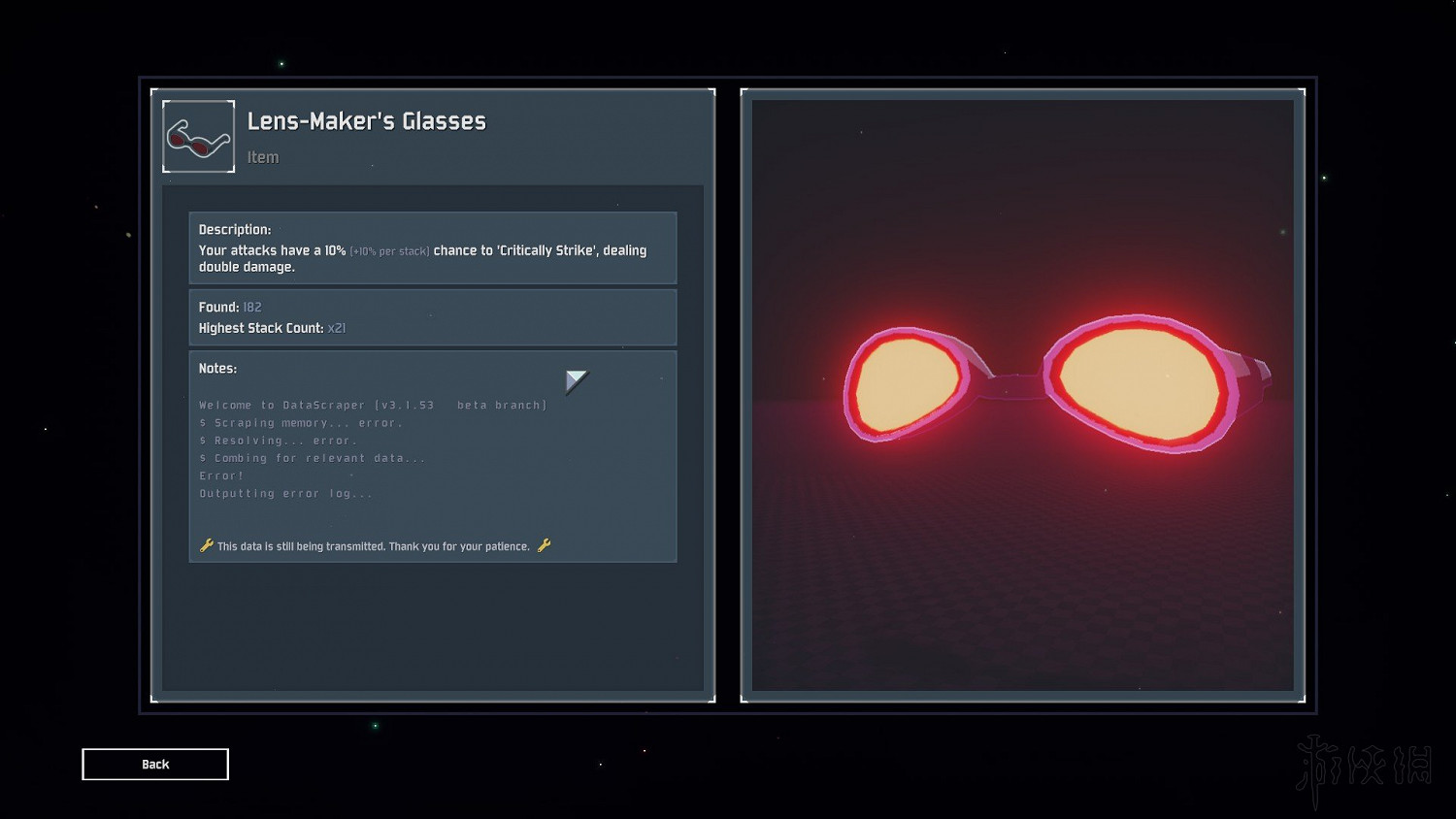Click the 'Welcome to DataScraper' log line
Screen dimensions: 1456x819
click(373, 406)
